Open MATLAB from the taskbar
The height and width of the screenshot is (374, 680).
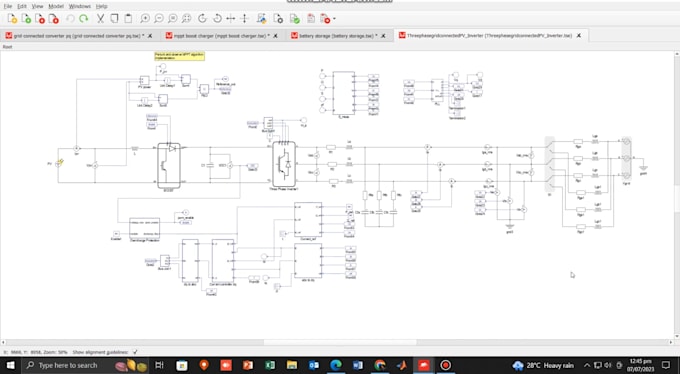(x=402, y=365)
